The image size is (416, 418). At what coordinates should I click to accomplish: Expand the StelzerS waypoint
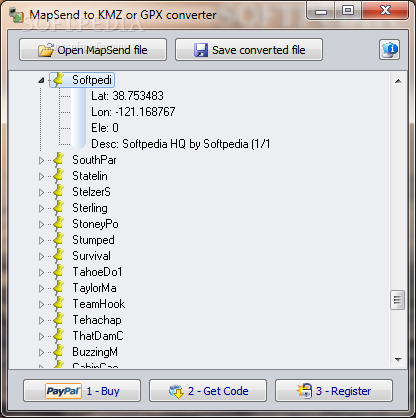[x=41, y=192]
